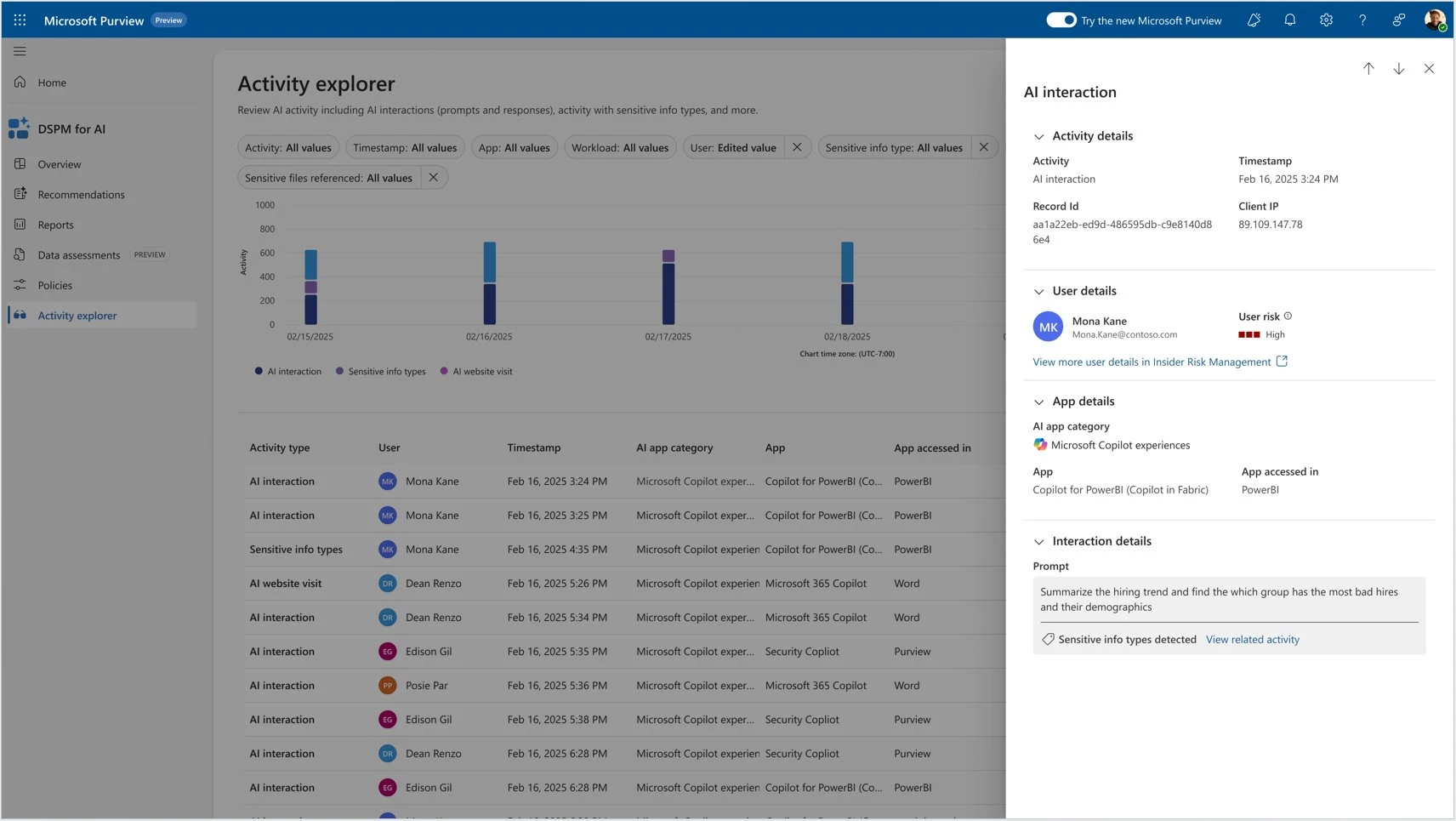Select Reports in the sidebar
The width and height of the screenshot is (1456, 821).
pyautogui.click(x=56, y=225)
